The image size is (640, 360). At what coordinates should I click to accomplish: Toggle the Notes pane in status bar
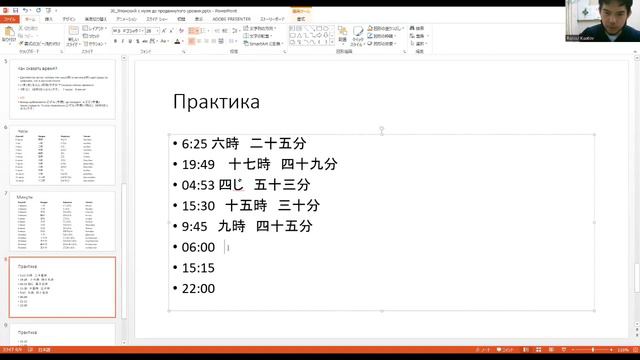pos(483,350)
